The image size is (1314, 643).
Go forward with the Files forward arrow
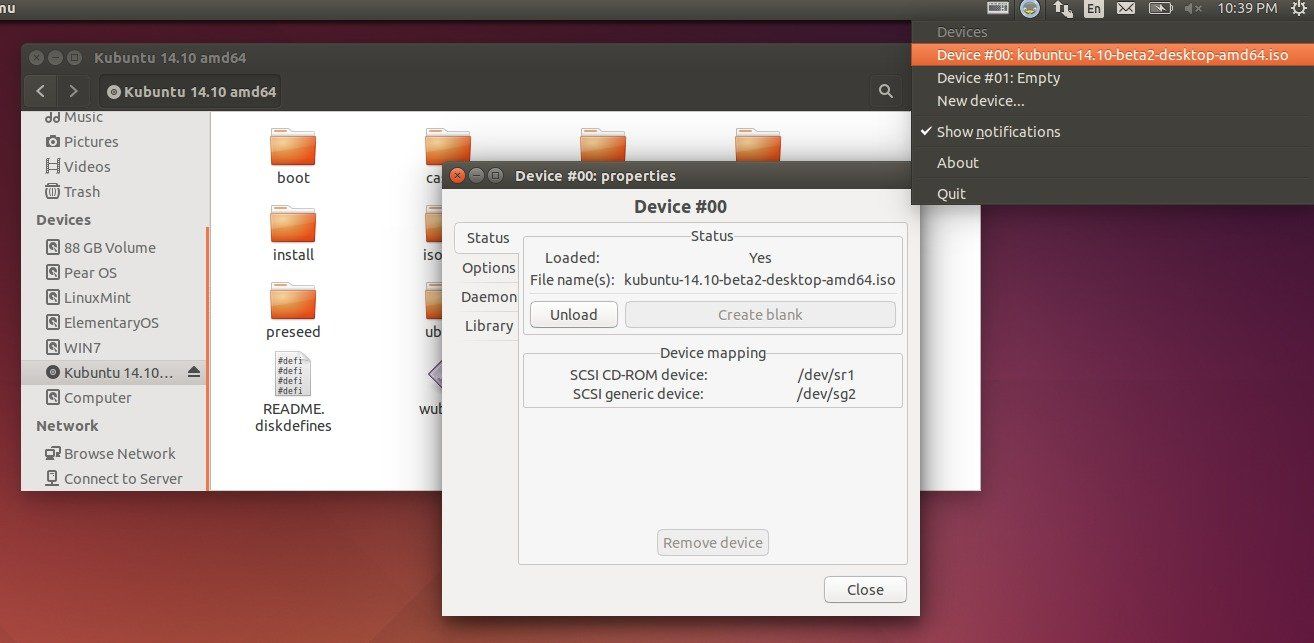pos(73,91)
